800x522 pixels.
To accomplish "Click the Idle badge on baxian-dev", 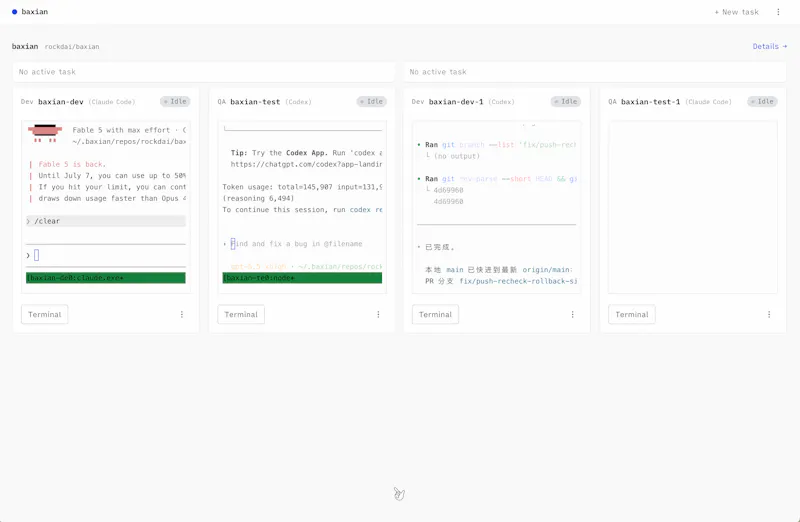I will point(175,102).
